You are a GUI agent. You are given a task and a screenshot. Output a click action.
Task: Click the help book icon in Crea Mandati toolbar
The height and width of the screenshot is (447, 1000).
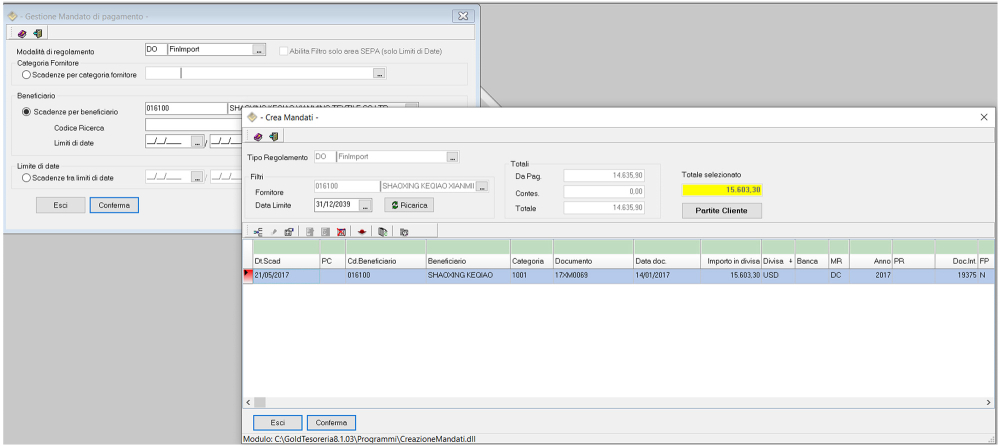[x=259, y=136]
